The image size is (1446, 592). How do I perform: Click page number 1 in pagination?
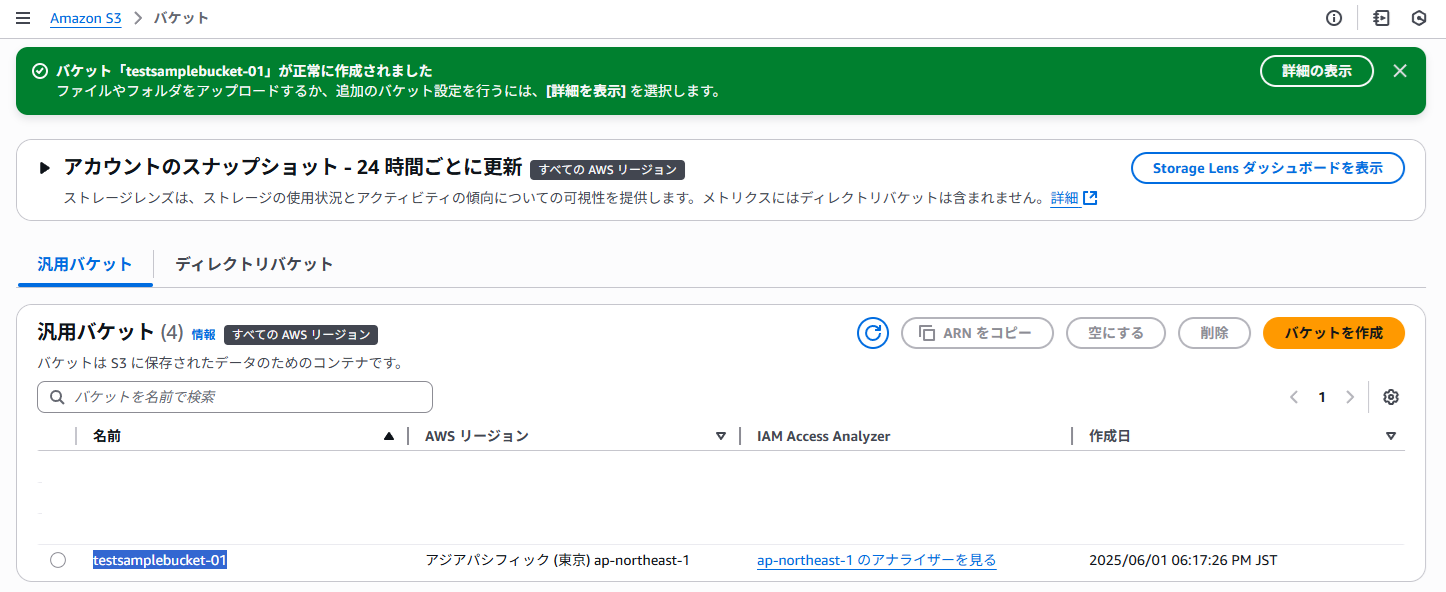coord(1322,397)
